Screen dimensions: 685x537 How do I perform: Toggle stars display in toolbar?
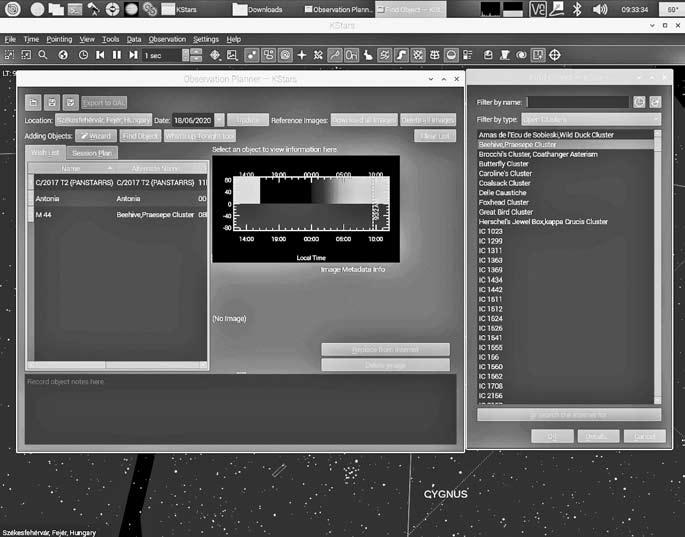click(x=252, y=55)
